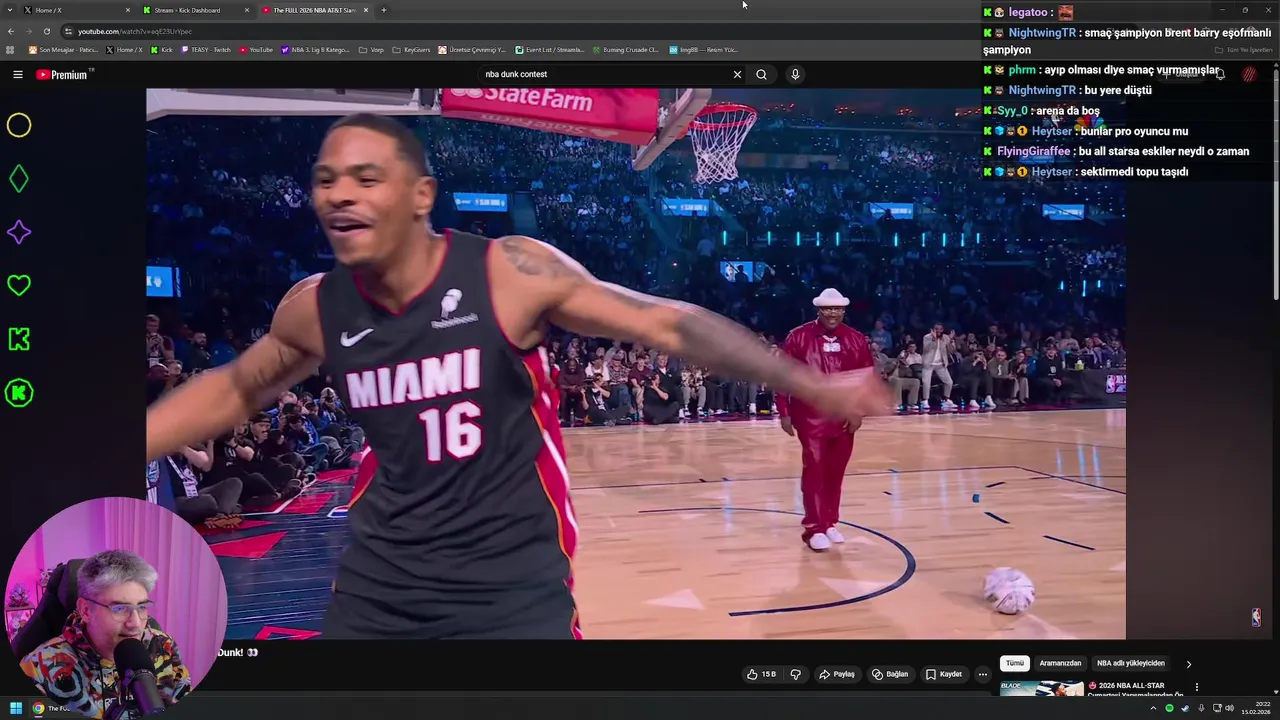Click the nba dunk contest search field
Screen dimensions: 1280x720
(x=605, y=74)
